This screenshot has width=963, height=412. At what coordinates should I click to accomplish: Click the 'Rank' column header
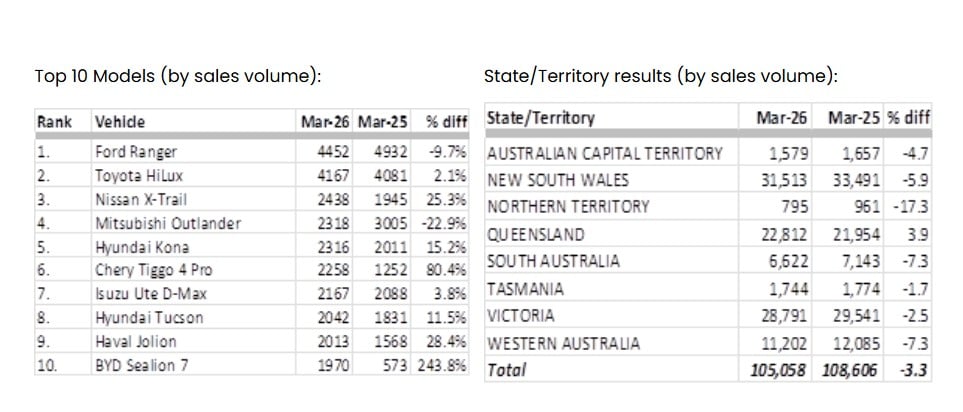coord(54,122)
